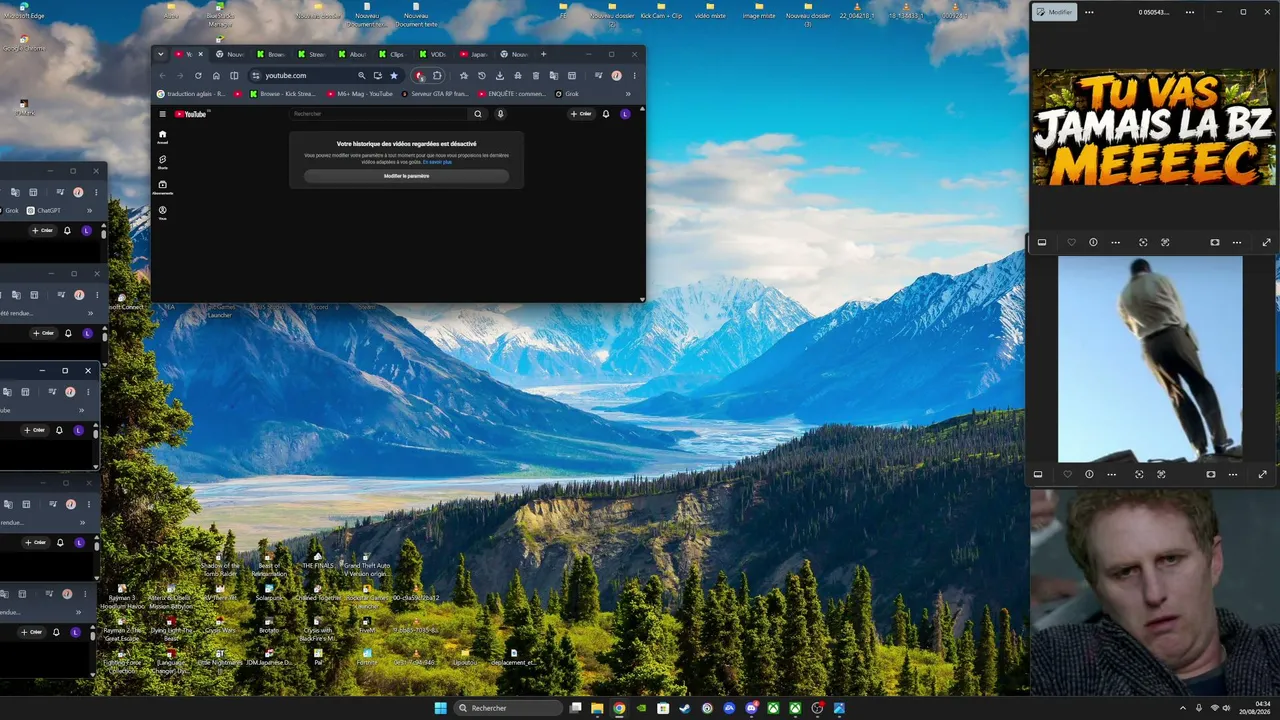Image resolution: width=1280 pixels, height=720 pixels.
Task: Open the 'Serveur GTA RP fran...' bookmark
Action: 435,94
